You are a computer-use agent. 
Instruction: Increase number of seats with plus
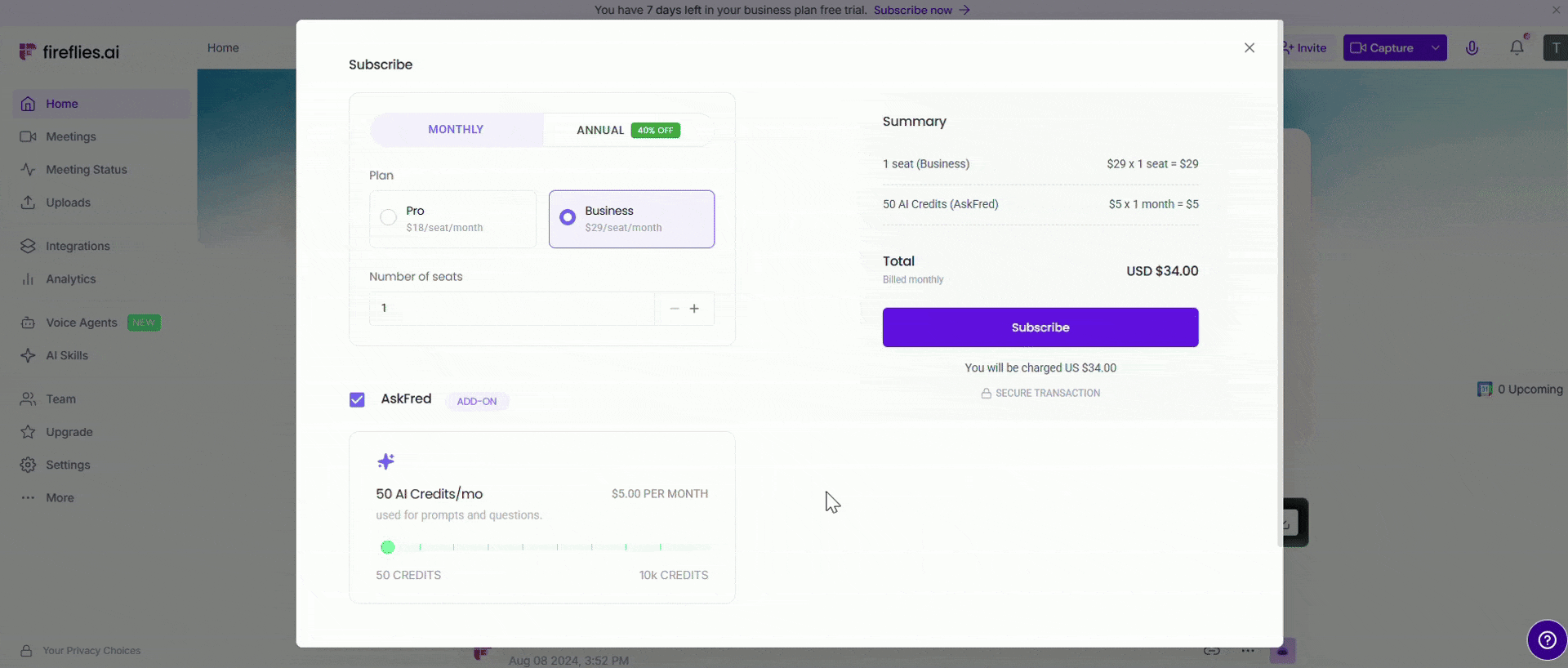694,309
